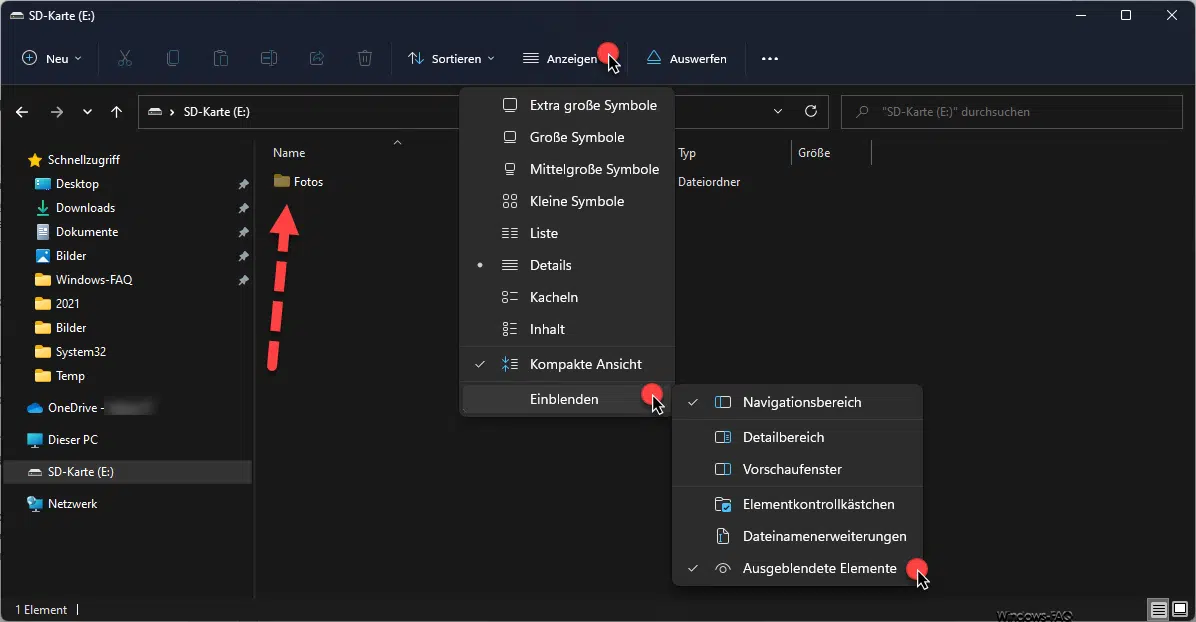Switch to large thumbnails view in status bar
The image size is (1196, 622).
[1180, 609]
